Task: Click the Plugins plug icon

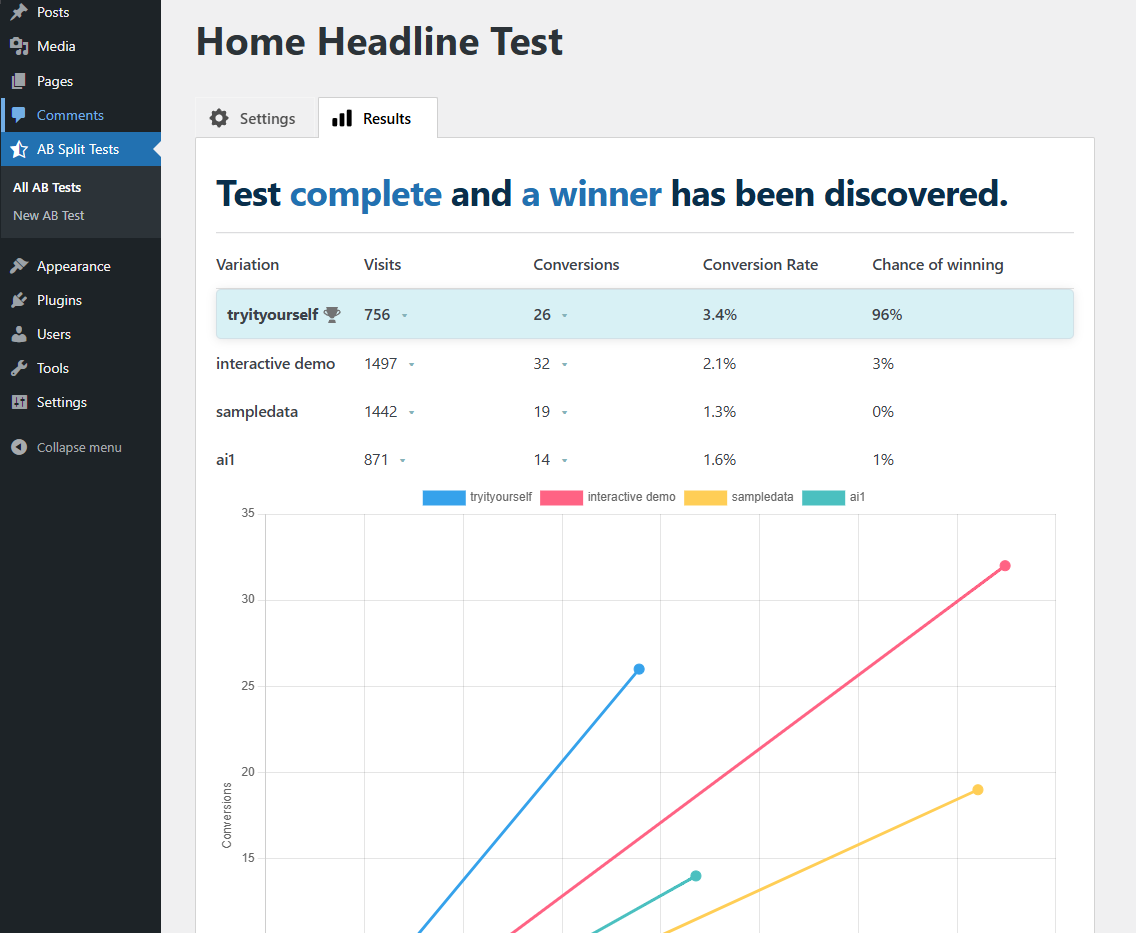Action: 19,300
